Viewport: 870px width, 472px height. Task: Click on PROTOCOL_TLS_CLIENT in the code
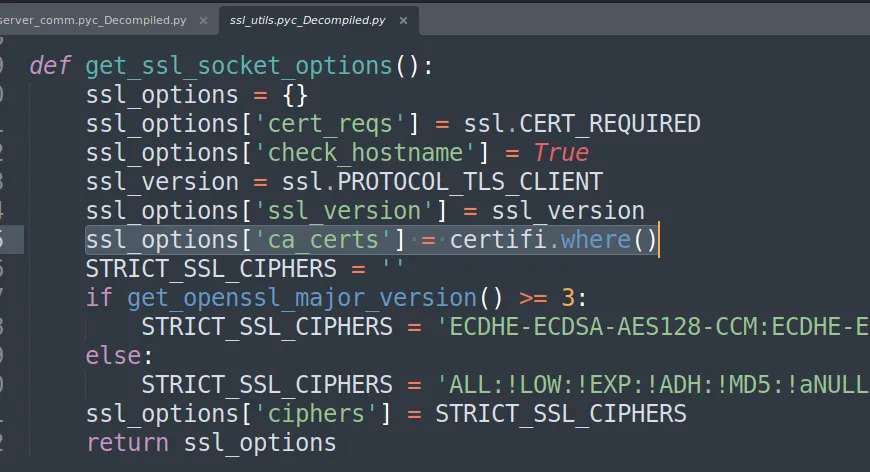pyautogui.click(x=470, y=182)
